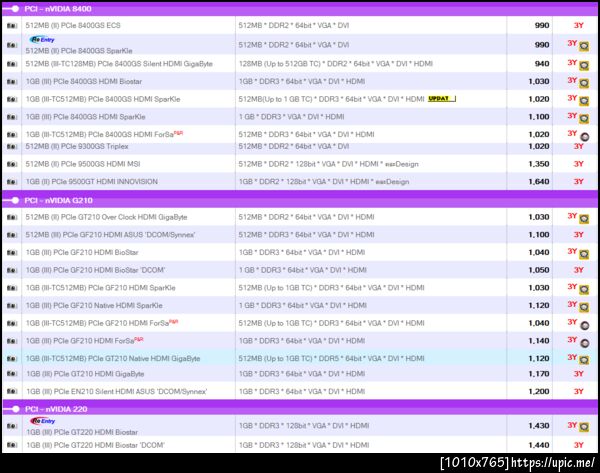Select '1GB (III-TC512MB) PCIe GF210 HDMI ForSa' name
This screenshot has width=600, height=473.
point(97,323)
